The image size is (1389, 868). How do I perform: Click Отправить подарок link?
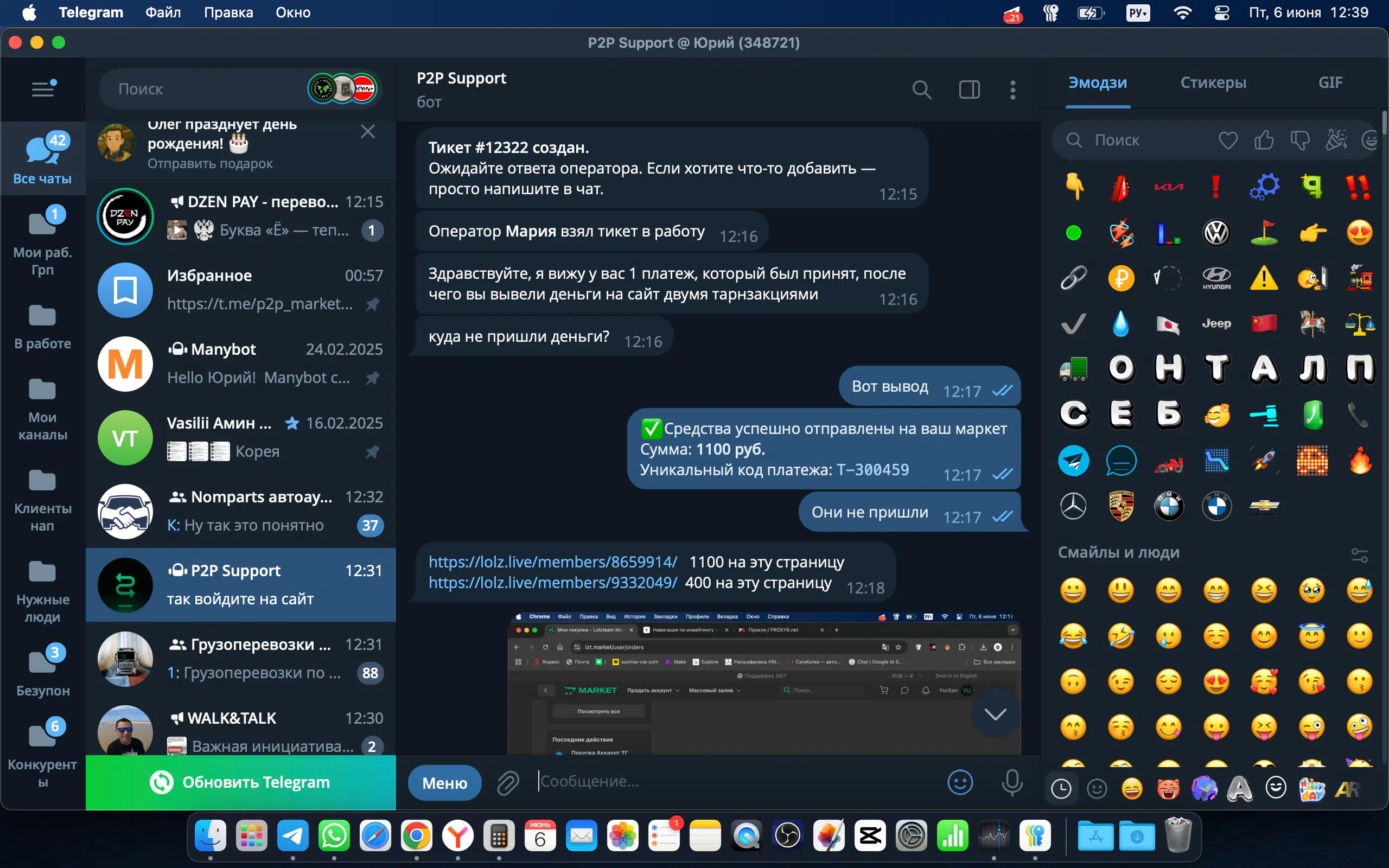click(x=210, y=164)
